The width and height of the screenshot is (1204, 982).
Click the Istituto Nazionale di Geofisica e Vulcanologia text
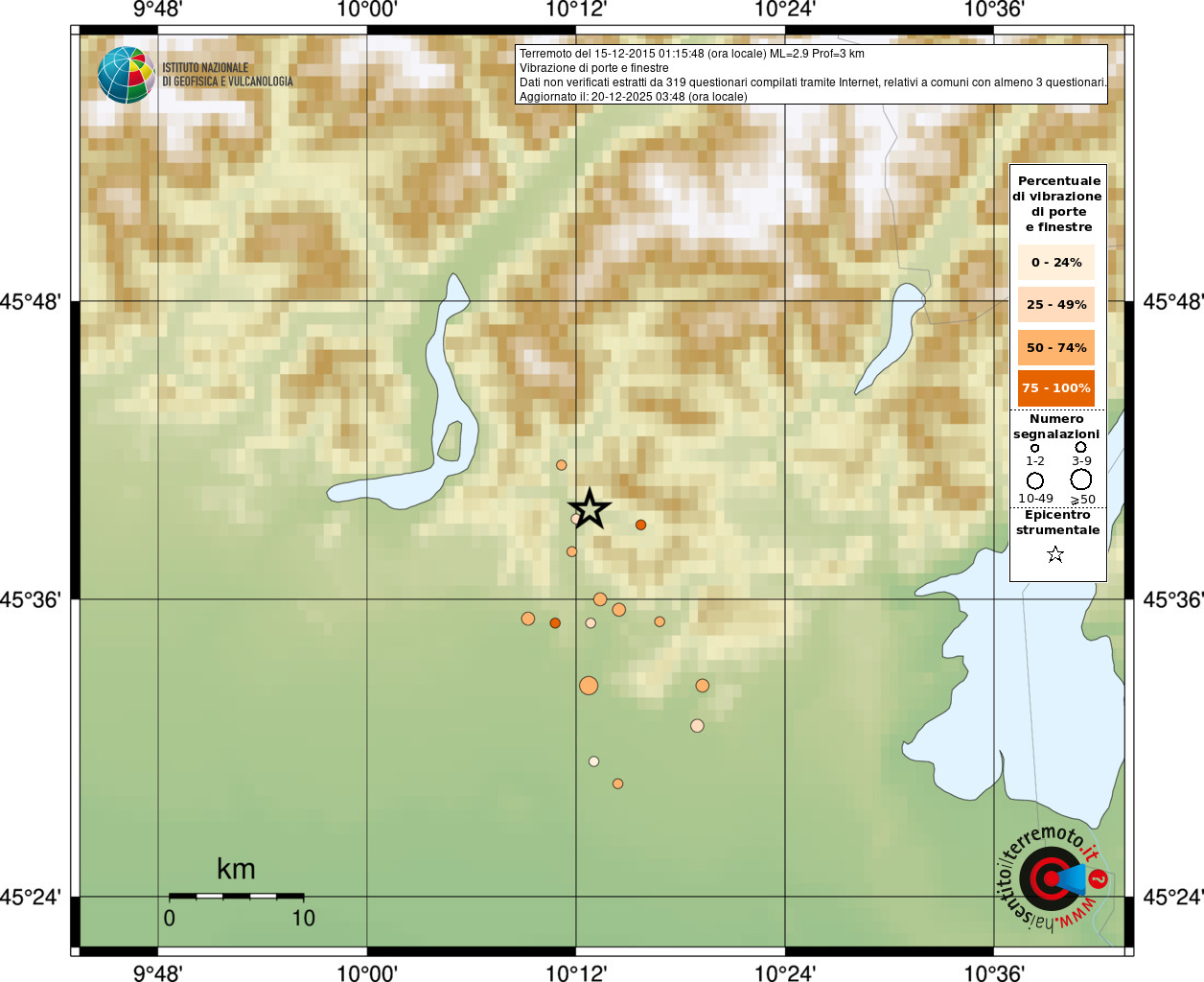pos(227,75)
